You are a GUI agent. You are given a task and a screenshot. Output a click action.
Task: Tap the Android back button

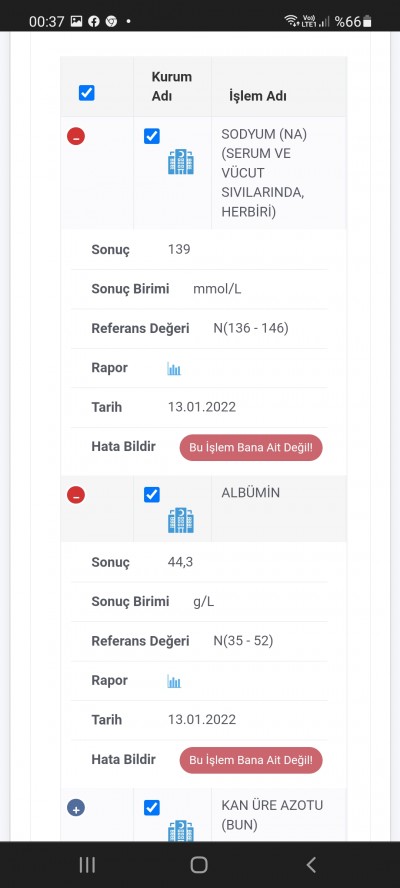click(x=311, y=864)
